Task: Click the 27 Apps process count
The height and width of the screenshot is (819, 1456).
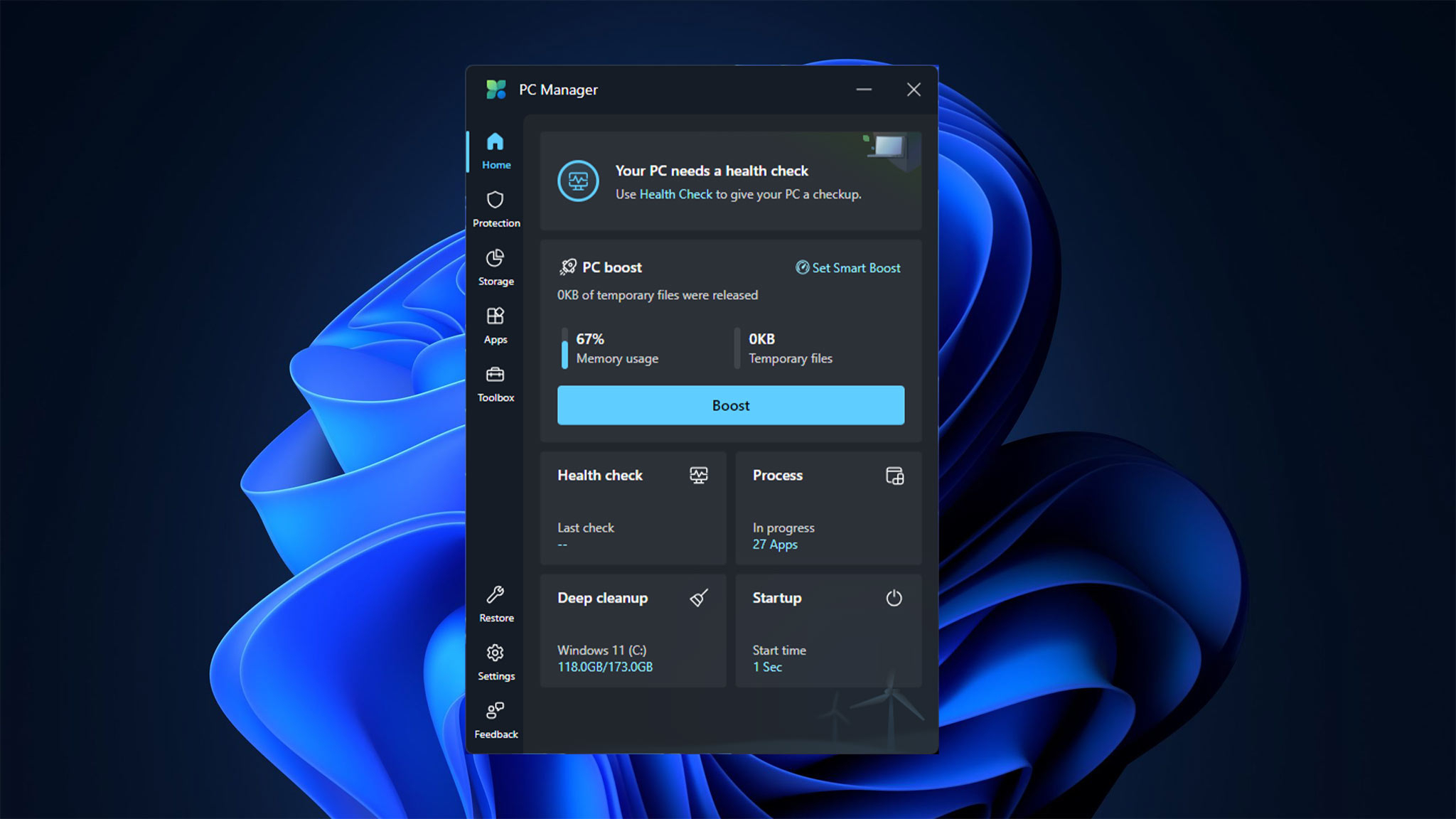Action: pyautogui.click(x=775, y=545)
